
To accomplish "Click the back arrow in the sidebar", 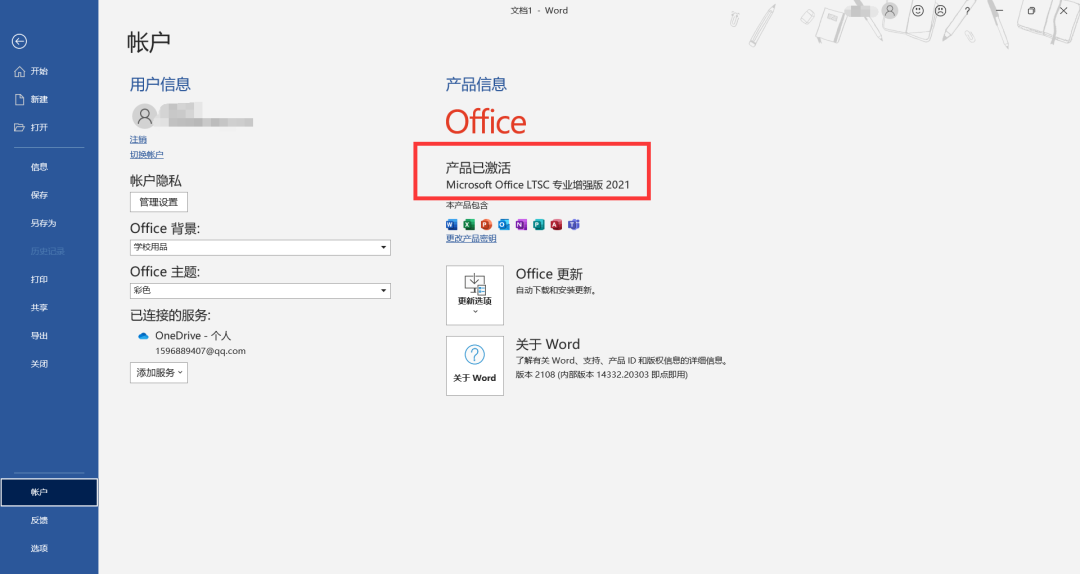I will (19, 41).
